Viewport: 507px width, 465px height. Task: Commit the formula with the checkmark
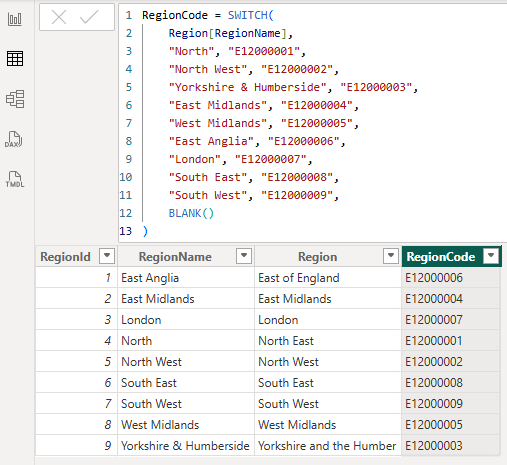tap(89, 17)
